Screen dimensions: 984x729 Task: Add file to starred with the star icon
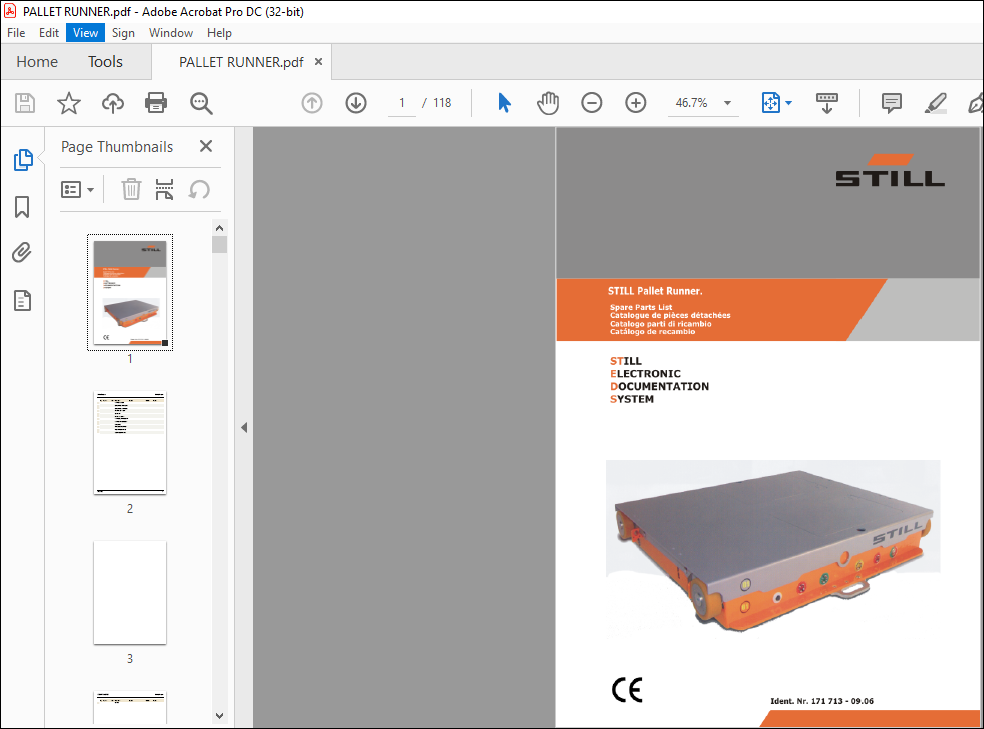(68, 103)
